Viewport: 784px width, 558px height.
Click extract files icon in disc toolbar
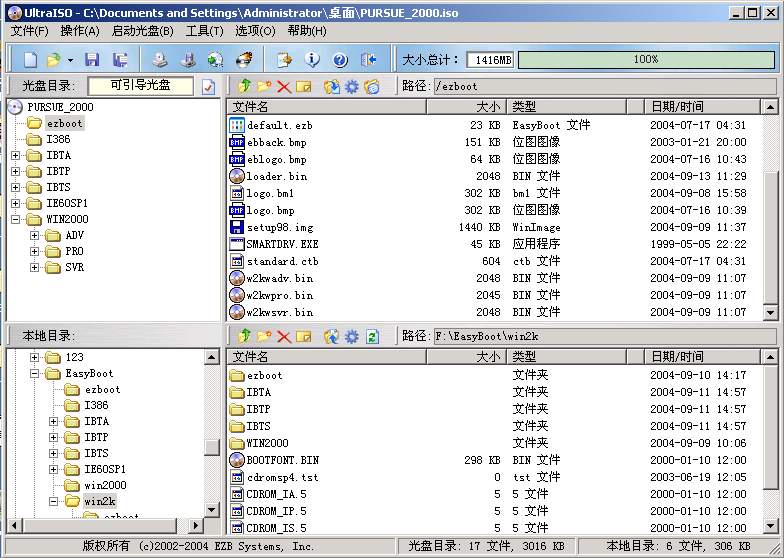332,86
